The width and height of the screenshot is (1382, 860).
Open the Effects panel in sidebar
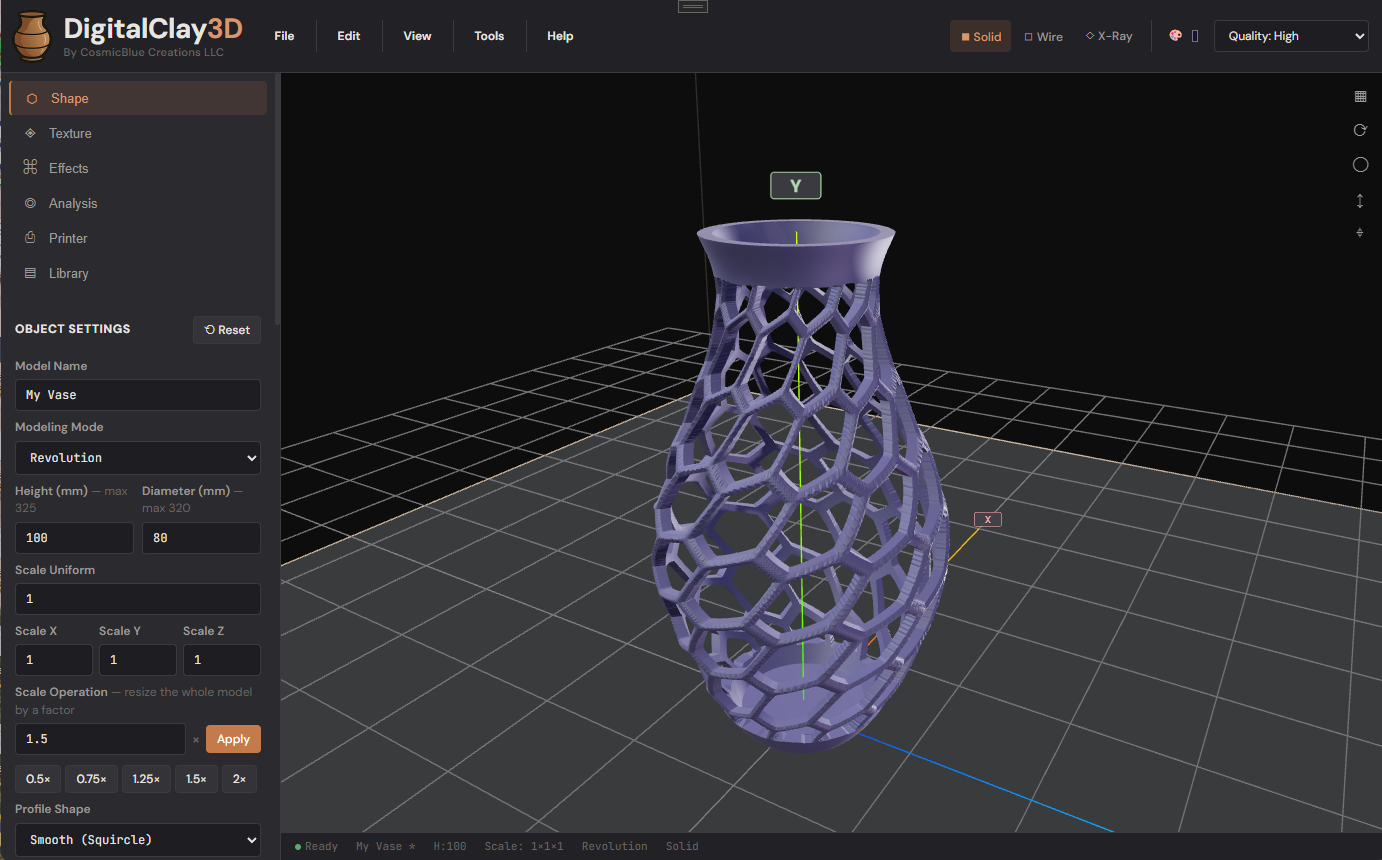click(x=138, y=168)
